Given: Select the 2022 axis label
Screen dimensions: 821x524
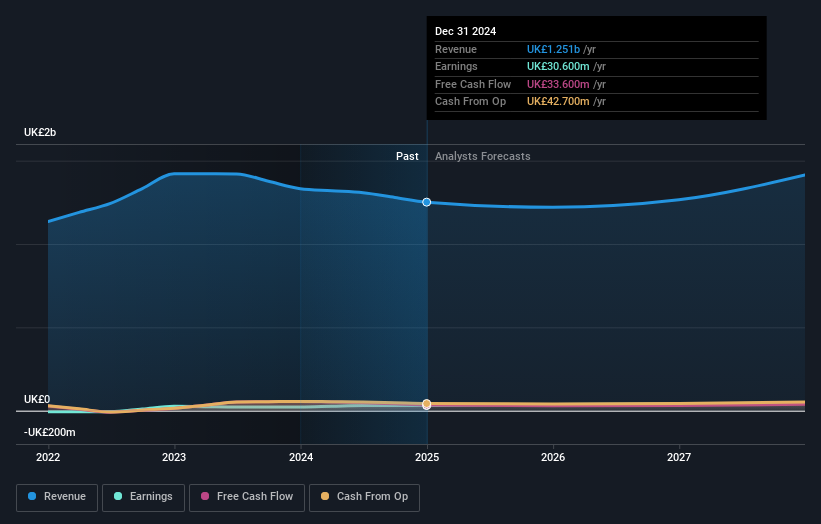Looking at the screenshot, I should click(48, 458).
